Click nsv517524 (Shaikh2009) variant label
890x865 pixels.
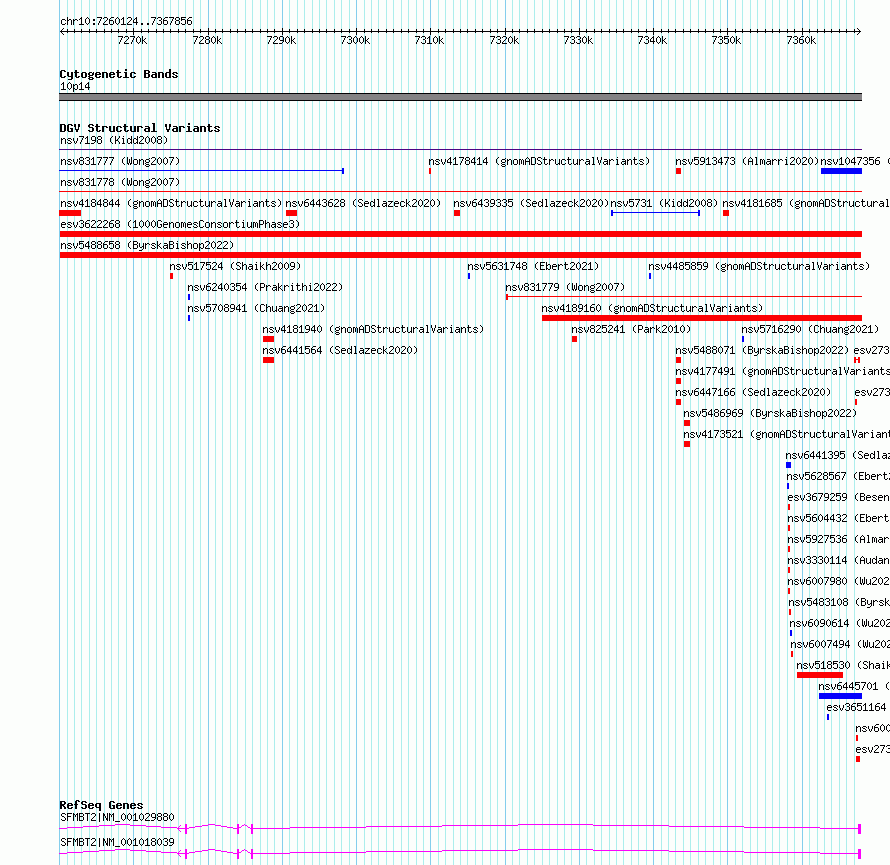235,266
